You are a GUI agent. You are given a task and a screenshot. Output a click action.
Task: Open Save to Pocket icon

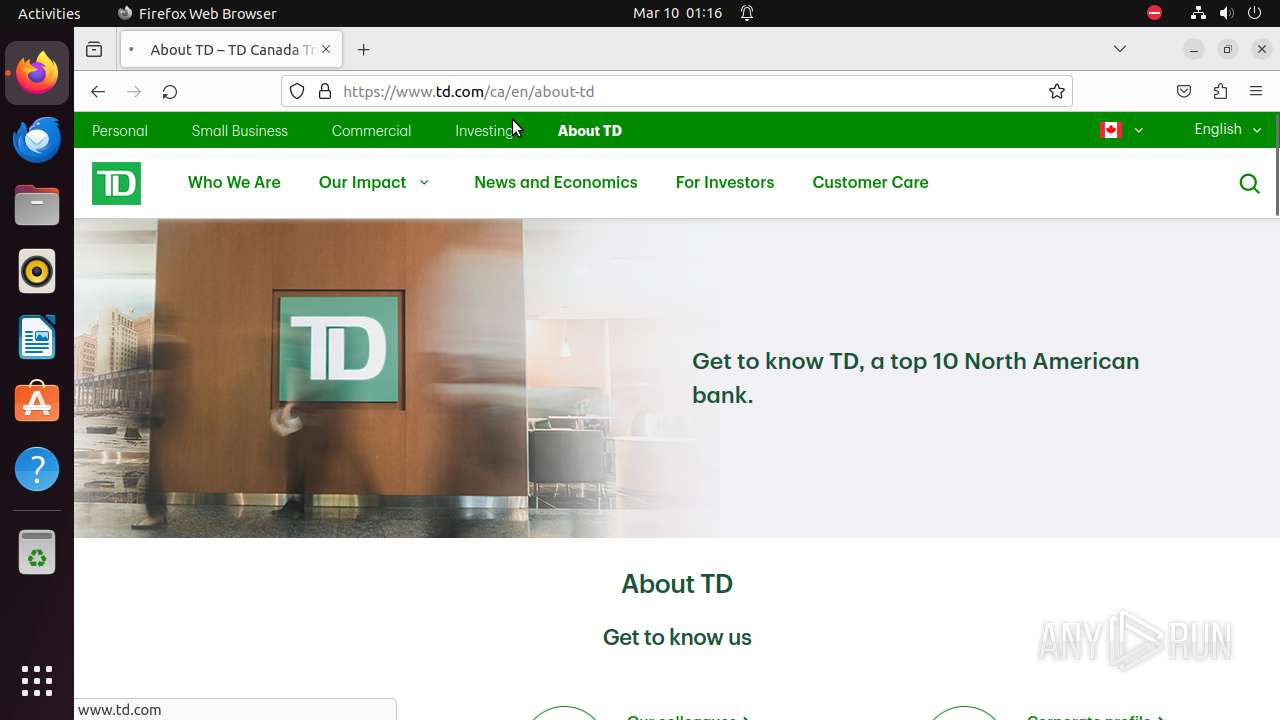pyautogui.click(x=1184, y=91)
